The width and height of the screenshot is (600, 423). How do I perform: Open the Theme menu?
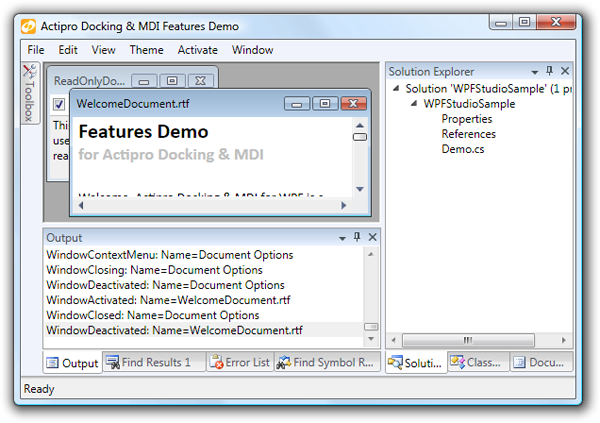coord(146,50)
